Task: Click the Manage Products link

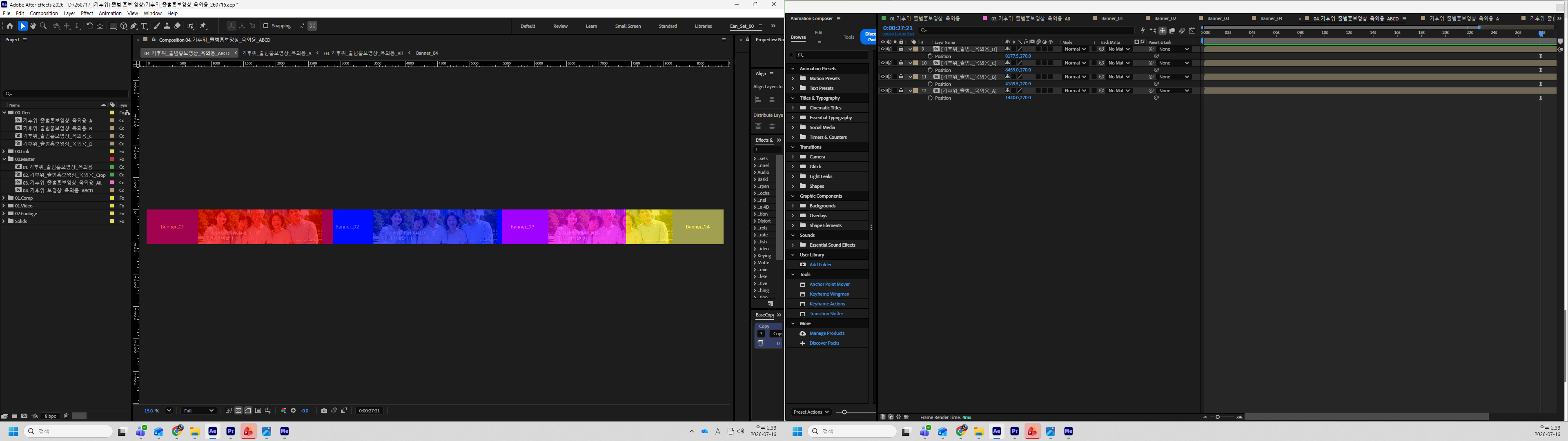Action: (x=827, y=333)
